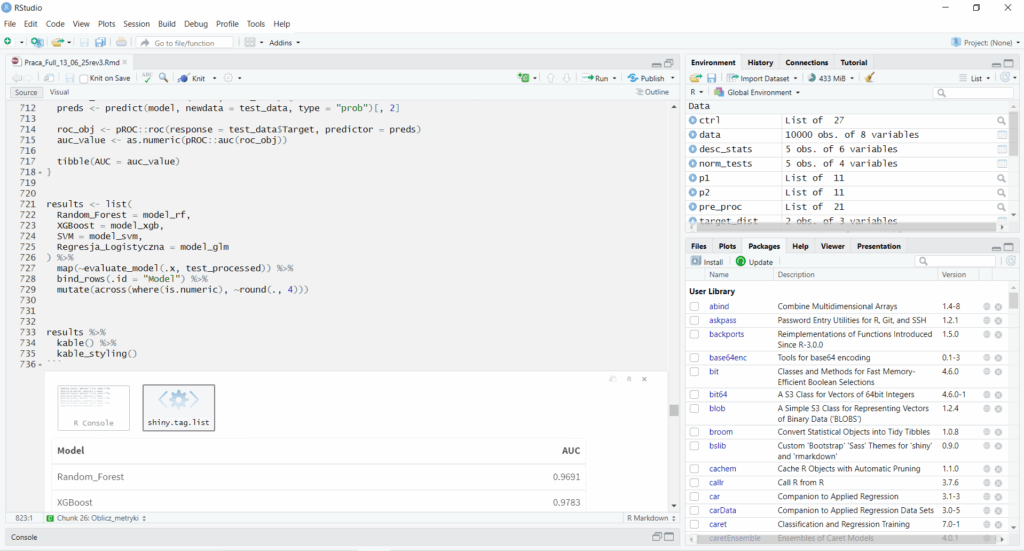This screenshot has width=1024, height=551.
Task: Switch to the Viewer tab
Action: click(832, 246)
